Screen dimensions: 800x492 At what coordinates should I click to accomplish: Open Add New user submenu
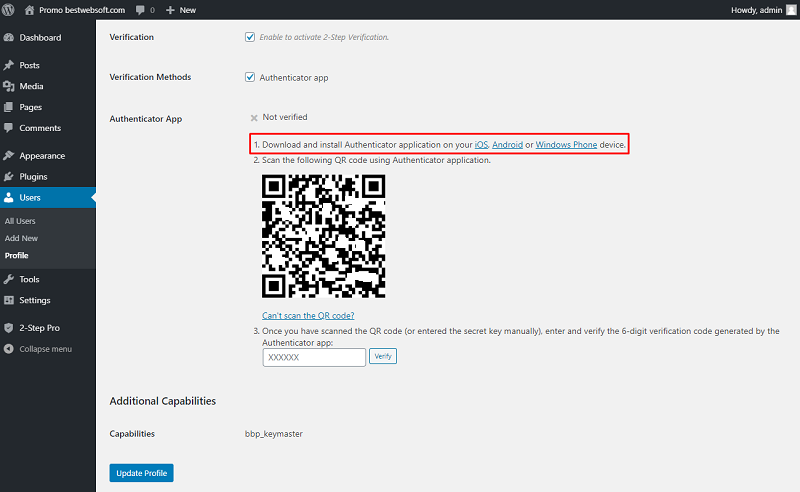[x=21, y=238]
